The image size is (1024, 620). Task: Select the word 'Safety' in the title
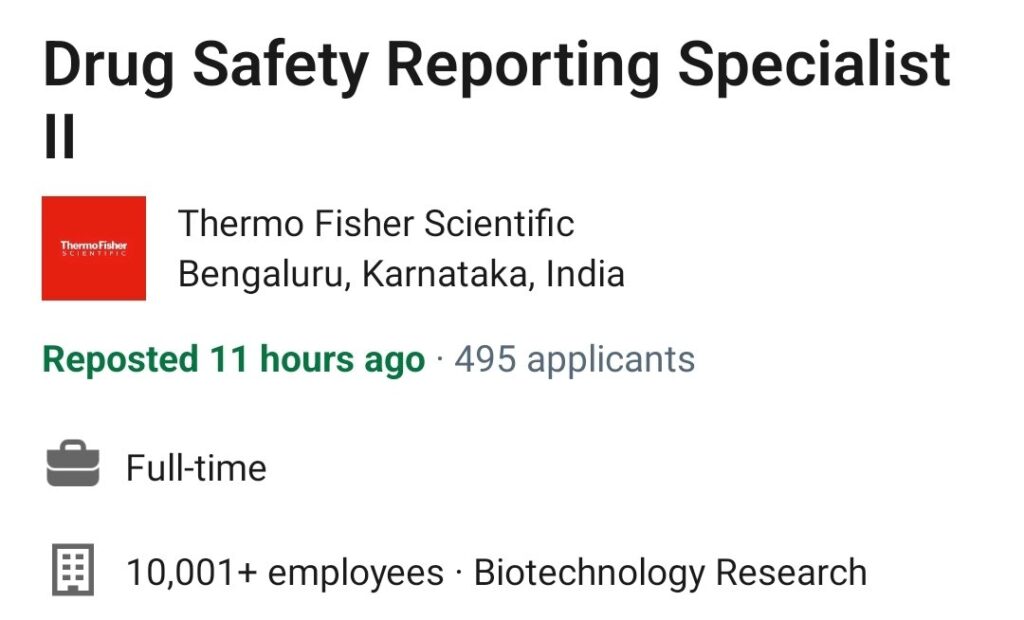(281, 65)
